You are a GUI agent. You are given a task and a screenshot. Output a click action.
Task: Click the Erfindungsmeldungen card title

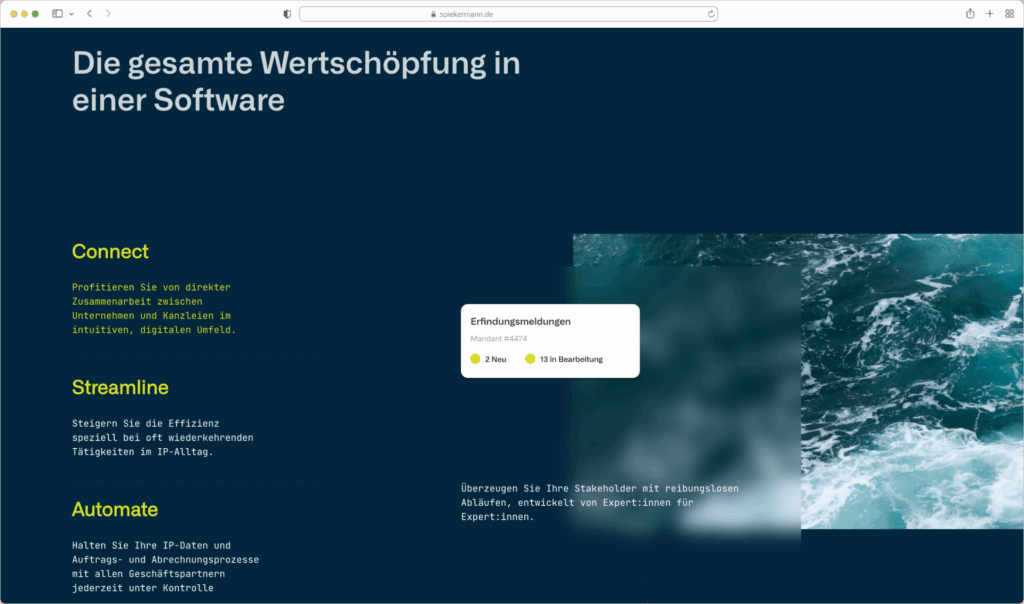tap(520, 322)
